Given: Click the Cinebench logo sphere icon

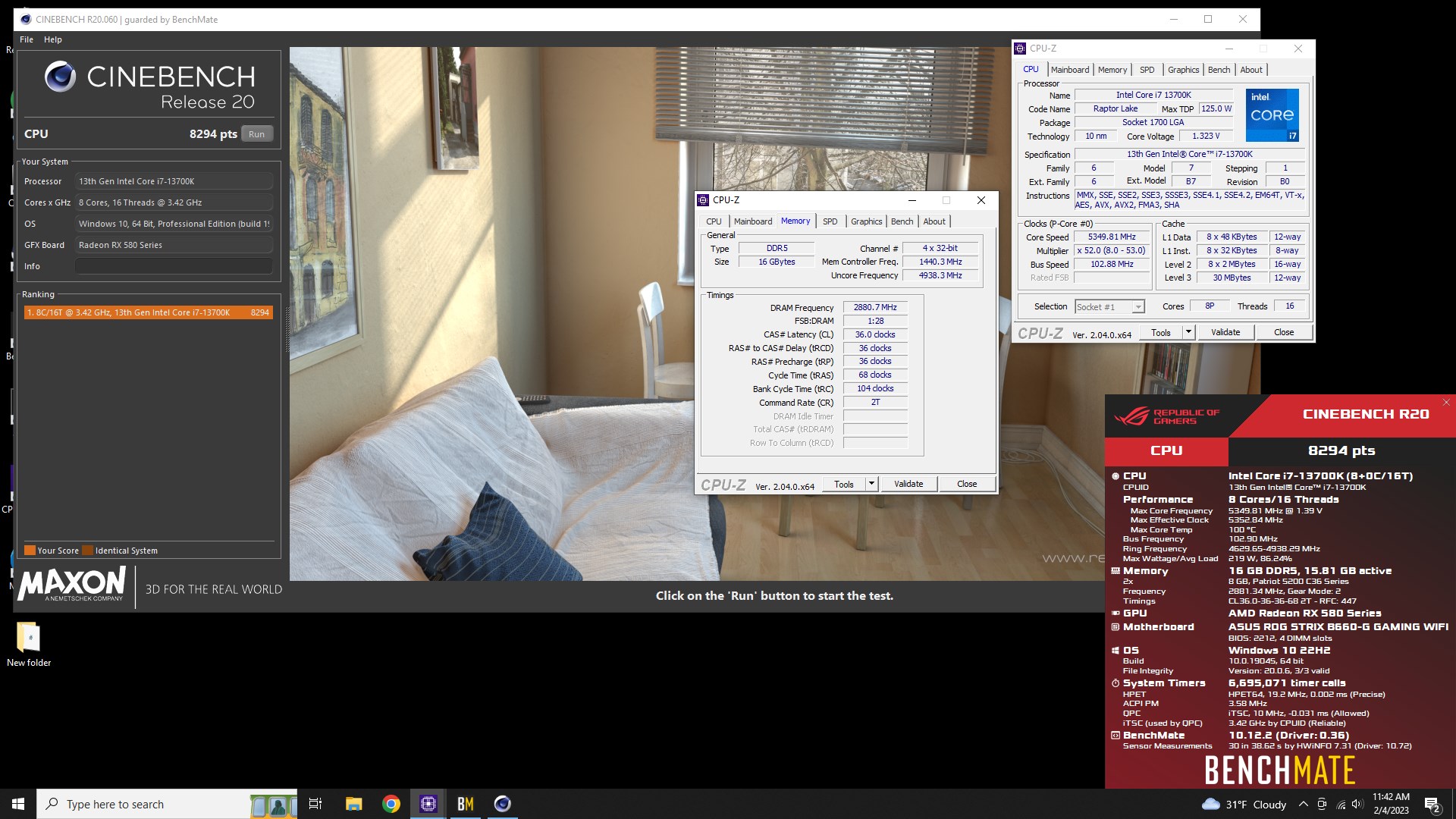Looking at the screenshot, I should tap(60, 77).
